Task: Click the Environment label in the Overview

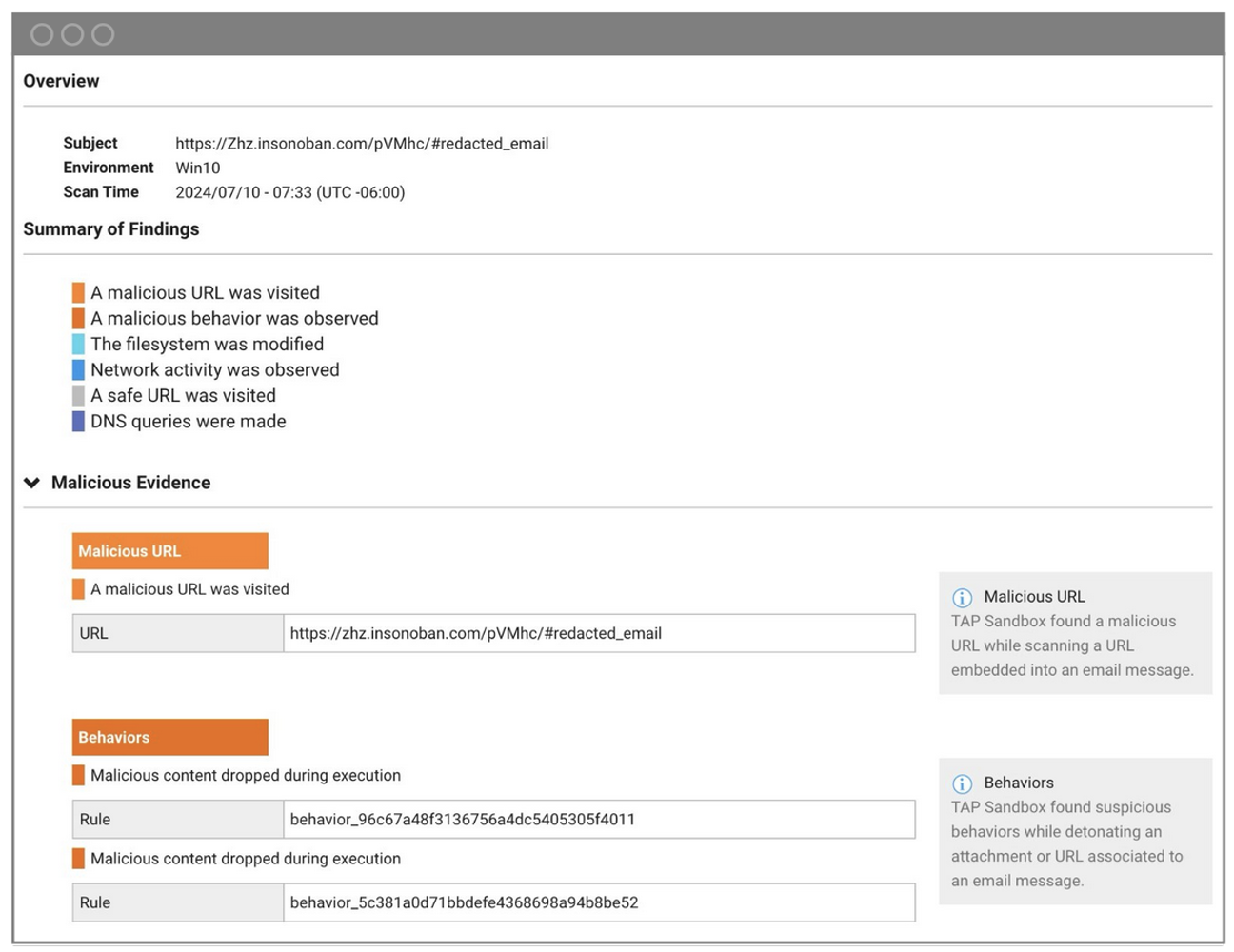Action: pos(109,168)
